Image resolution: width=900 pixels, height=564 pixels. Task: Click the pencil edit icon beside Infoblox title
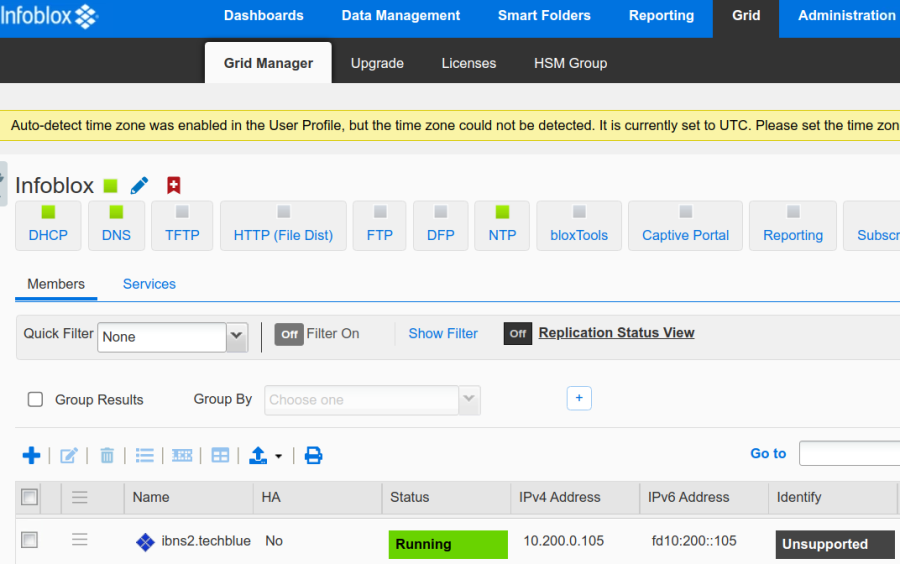(x=140, y=185)
